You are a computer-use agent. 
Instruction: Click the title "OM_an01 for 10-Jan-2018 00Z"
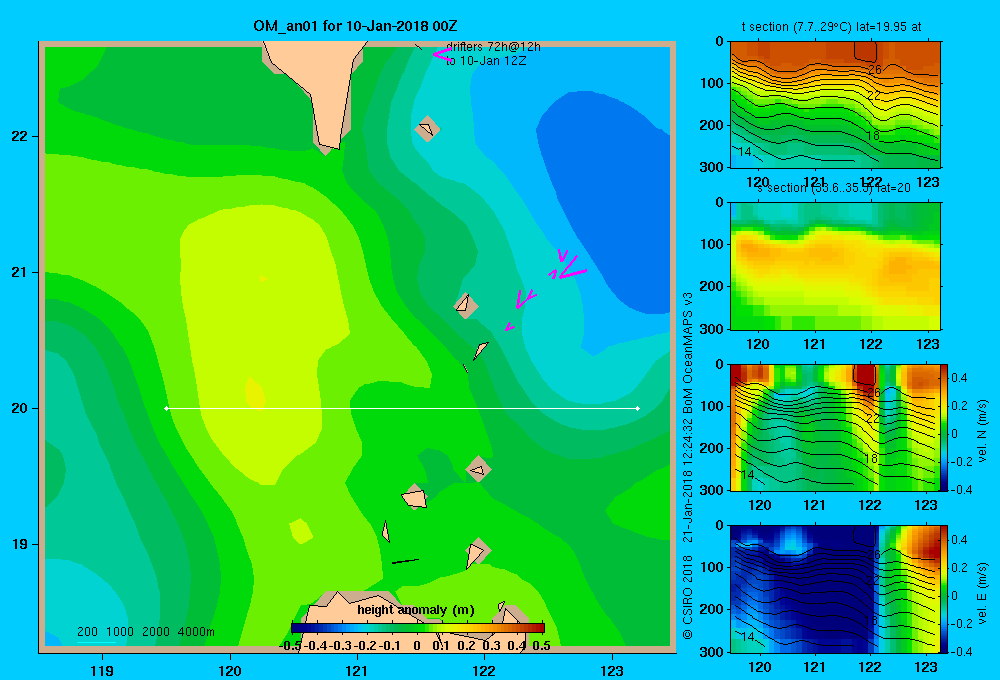355,26
